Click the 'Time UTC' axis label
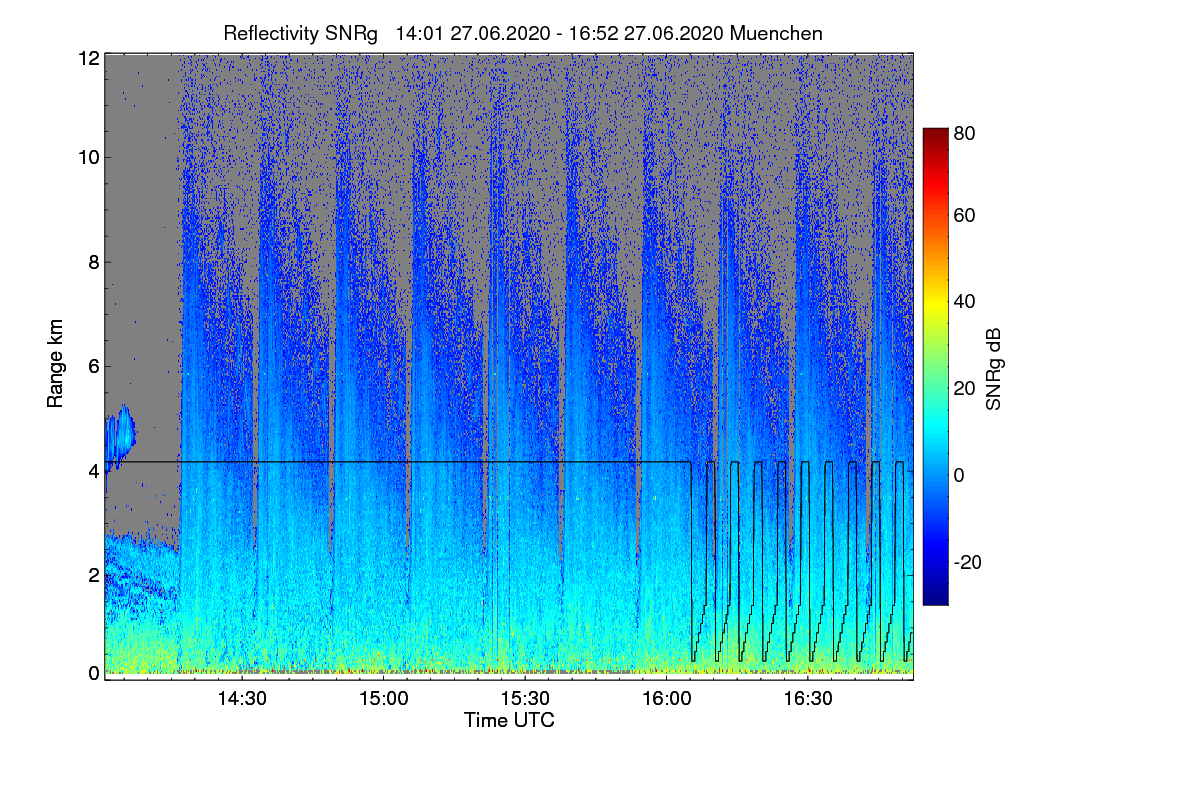 click(509, 720)
